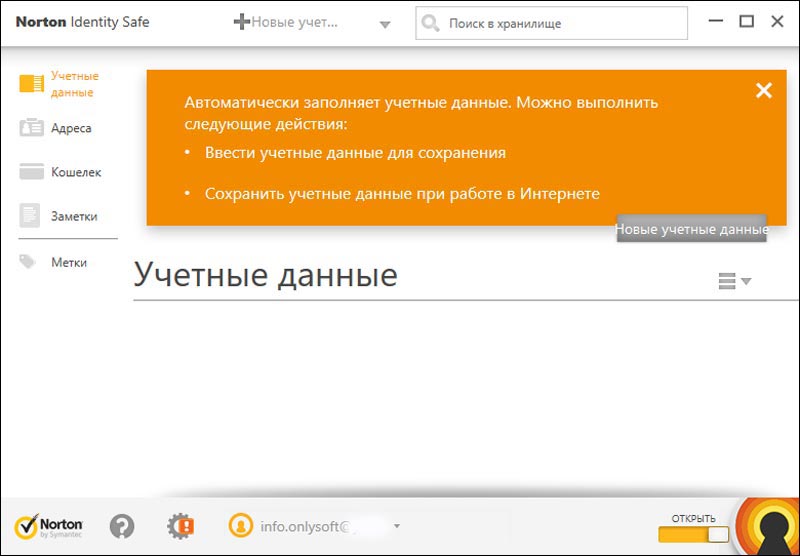Click the Учетные данные wallet icon in sidebar

click(x=32, y=84)
